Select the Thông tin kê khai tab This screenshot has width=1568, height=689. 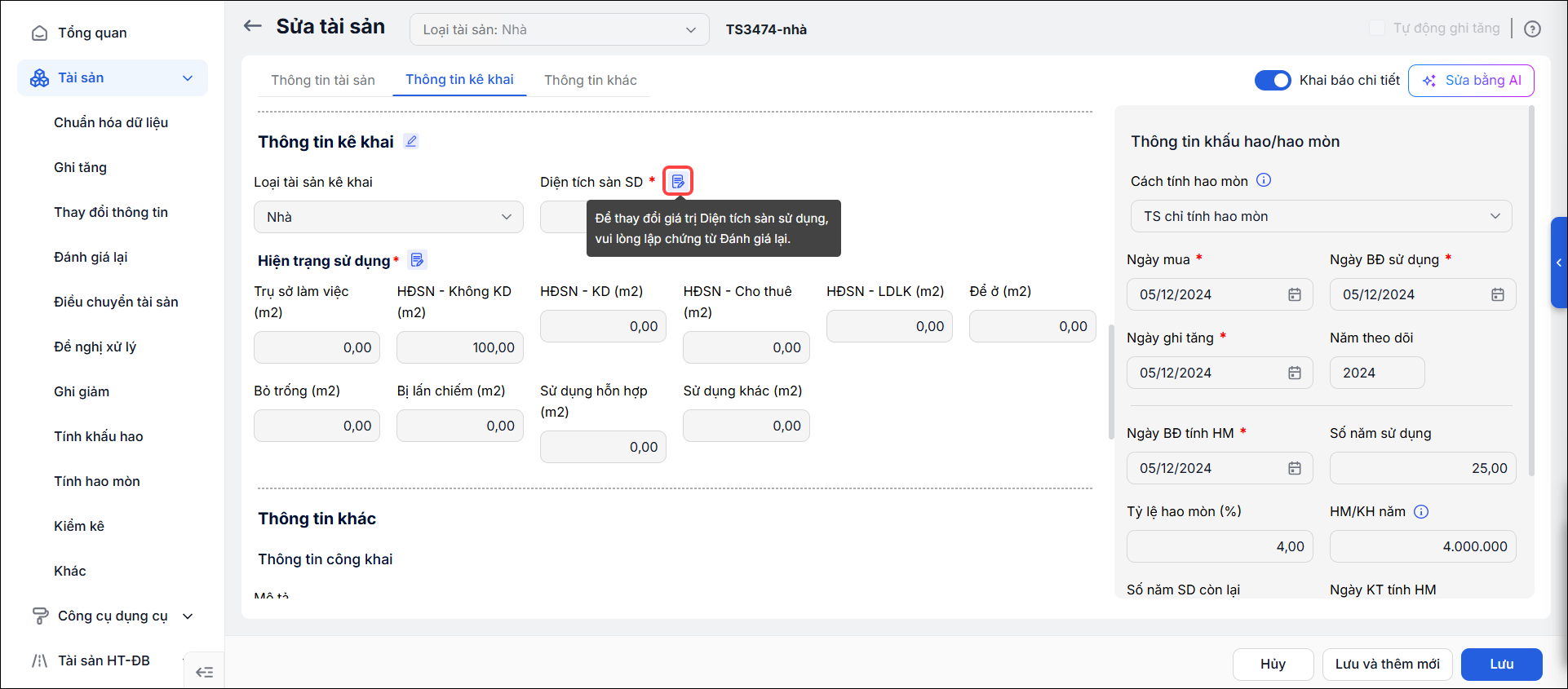(x=459, y=79)
